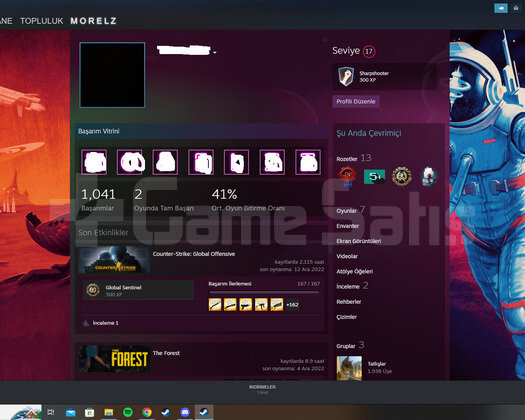Click the thumbs icon beside İnceleme 1
525x420 pixels.
click(86, 323)
